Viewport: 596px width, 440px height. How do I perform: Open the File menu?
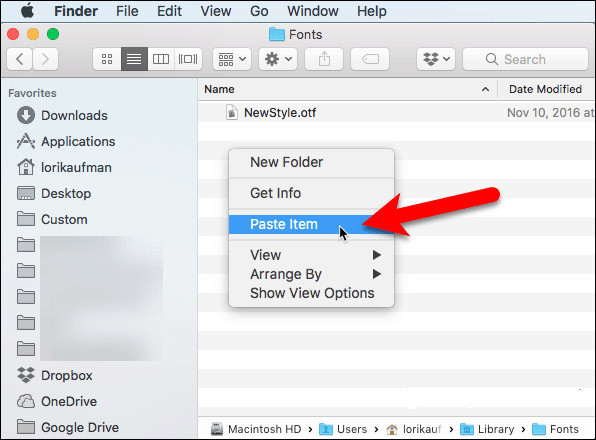(x=127, y=11)
